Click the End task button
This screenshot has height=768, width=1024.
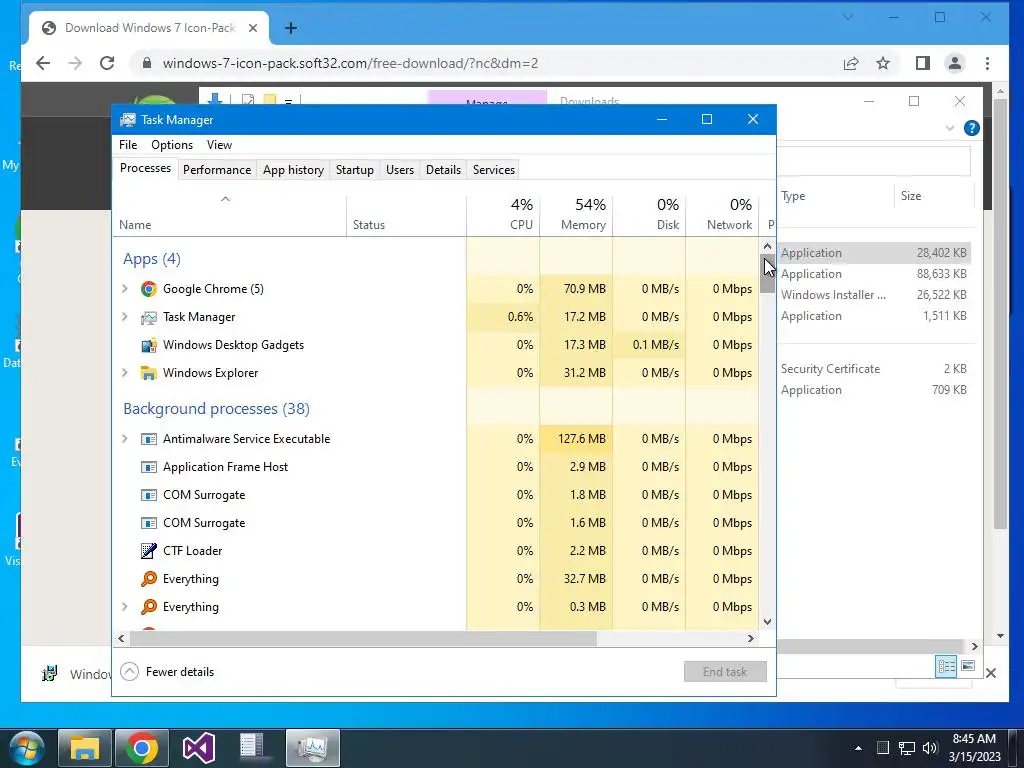click(725, 671)
